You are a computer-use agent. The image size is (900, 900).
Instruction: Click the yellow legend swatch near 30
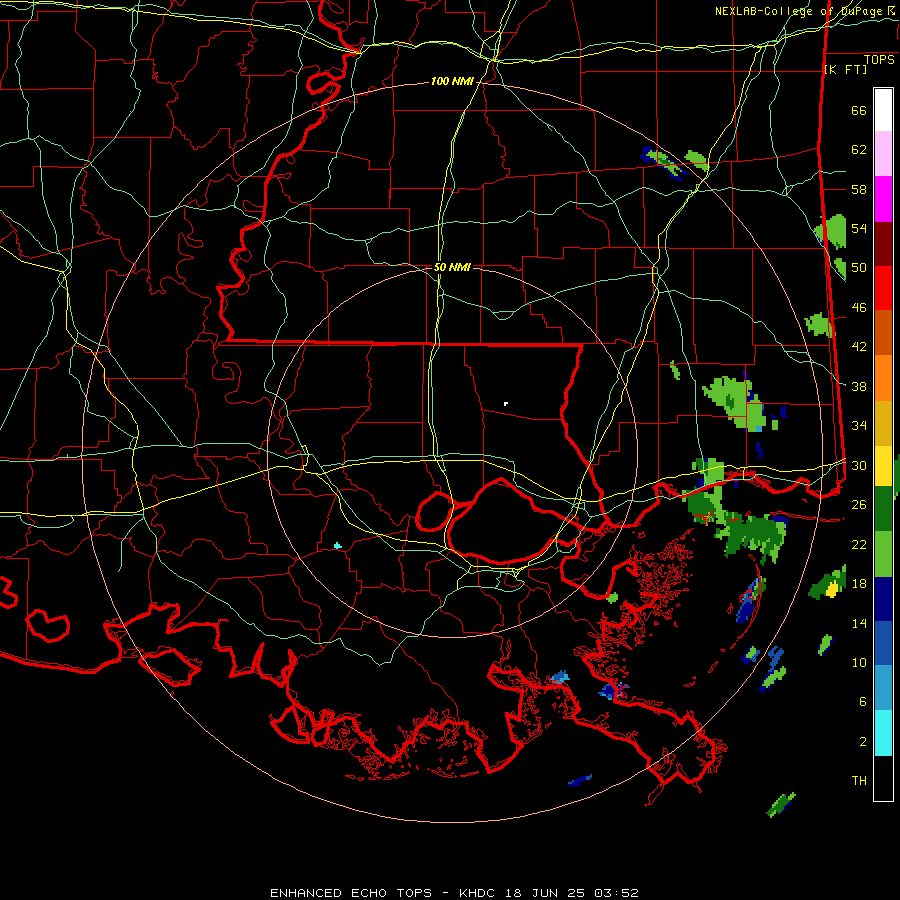(x=883, y=466)
